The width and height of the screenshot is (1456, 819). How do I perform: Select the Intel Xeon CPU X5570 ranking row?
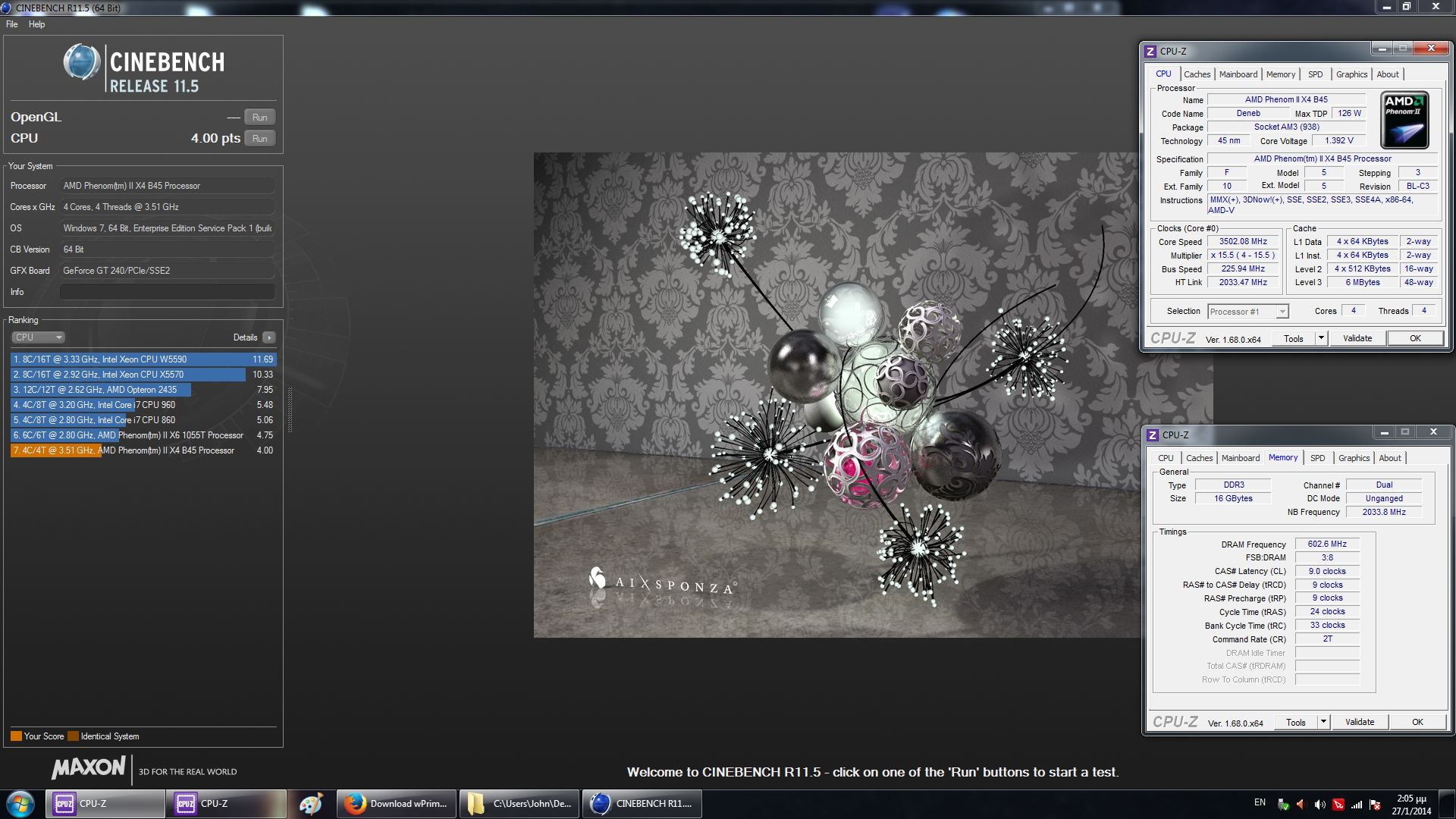[x=143, y=375]
